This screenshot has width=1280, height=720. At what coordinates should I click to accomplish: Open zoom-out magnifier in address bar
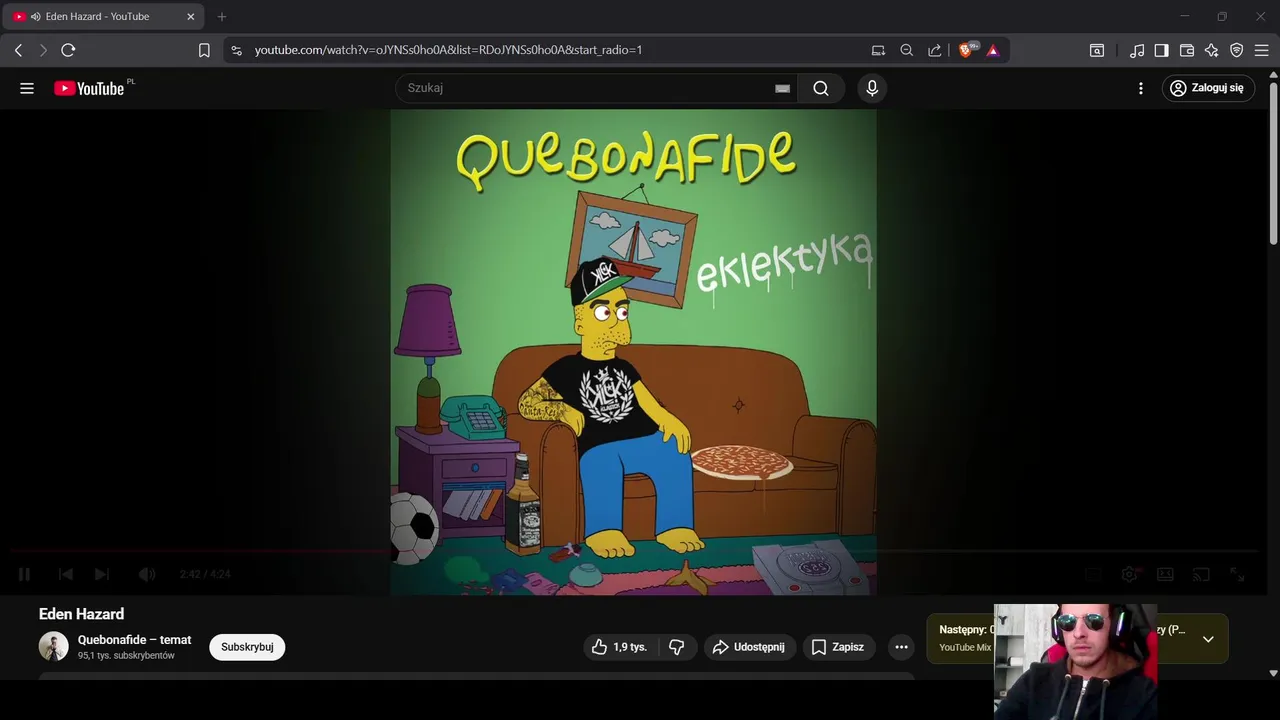click(x=906, y=50)
